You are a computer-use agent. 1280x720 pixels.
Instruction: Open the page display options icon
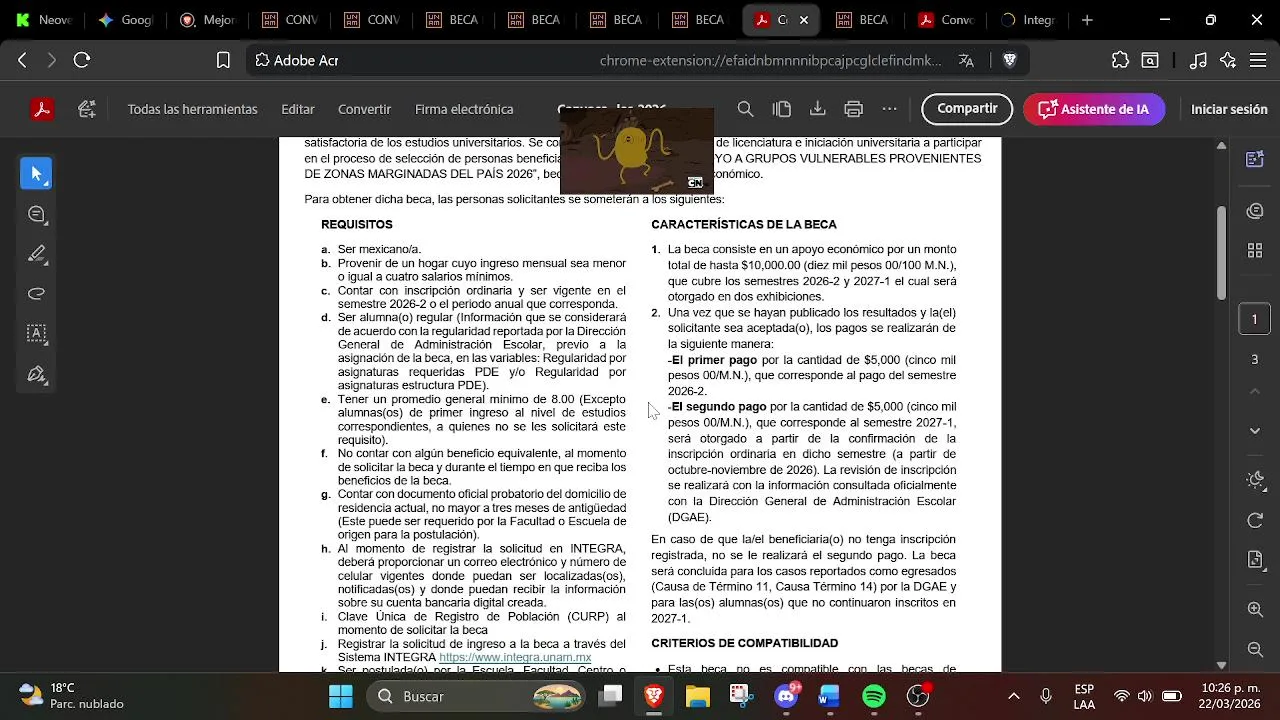[x=1255, y=560]
